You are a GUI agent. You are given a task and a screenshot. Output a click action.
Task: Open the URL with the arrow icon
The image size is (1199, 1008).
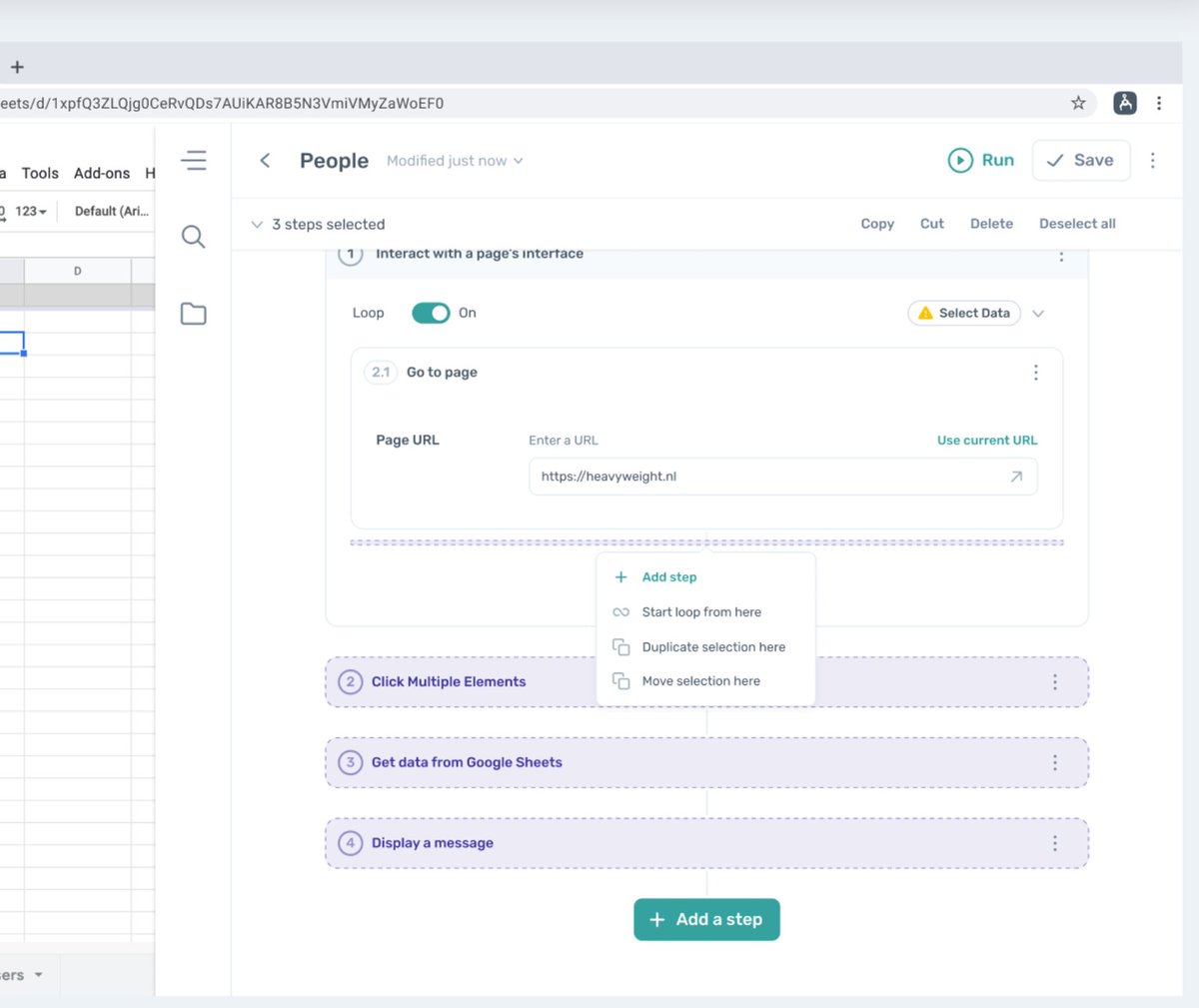[1016, 477]
